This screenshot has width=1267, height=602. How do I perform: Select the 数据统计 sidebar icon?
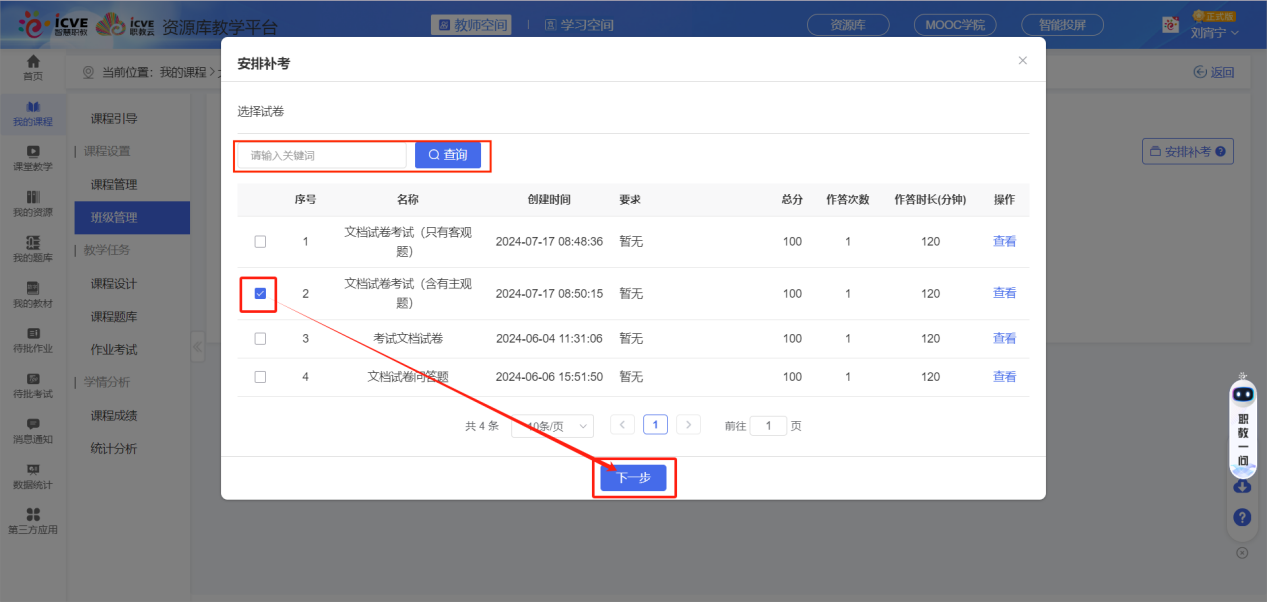tap(33, 475)
